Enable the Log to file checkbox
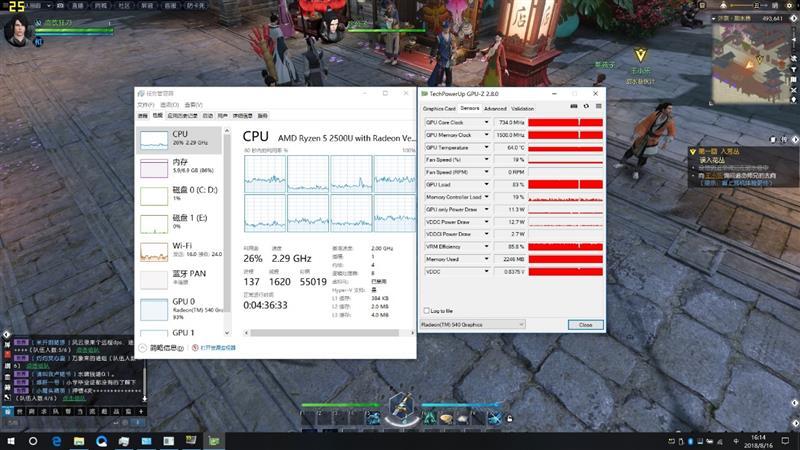The width and height of the screenshot is (800, 450). [427, 310]
